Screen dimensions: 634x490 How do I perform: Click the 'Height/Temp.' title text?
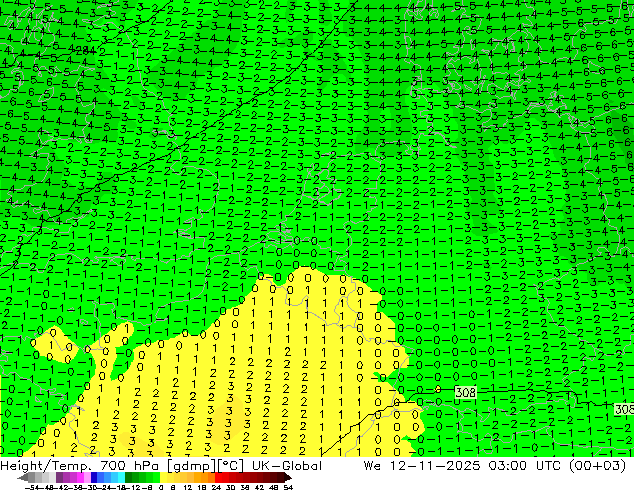coord(47,466)
